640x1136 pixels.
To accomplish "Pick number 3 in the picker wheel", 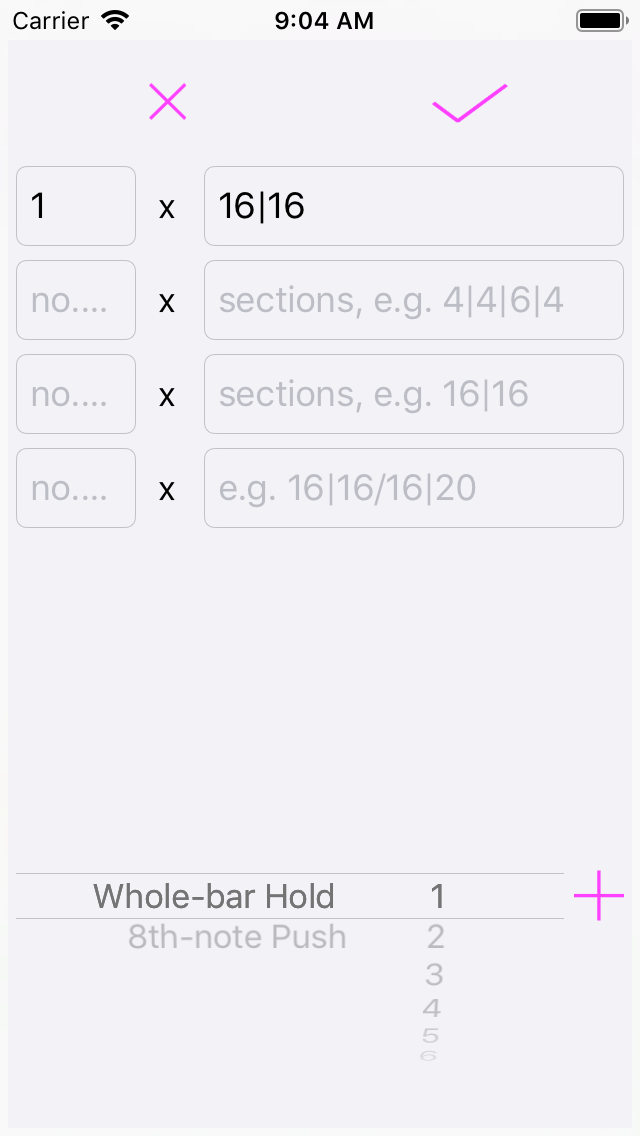I will pos(434,974).
